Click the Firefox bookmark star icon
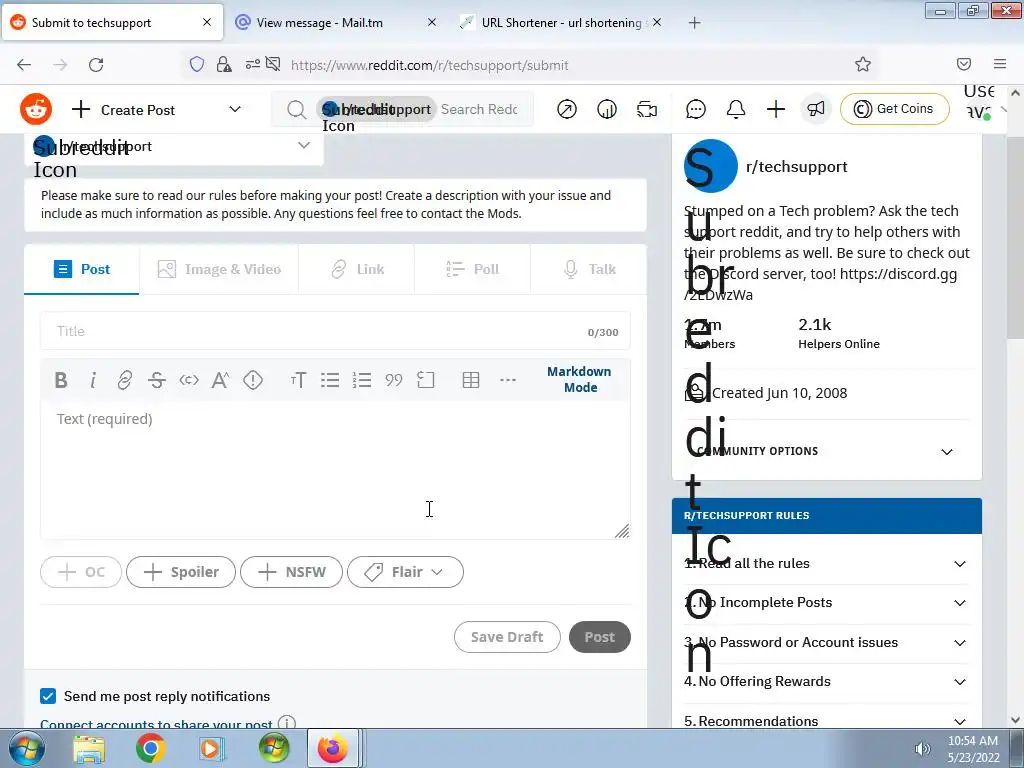 click(863, 65)
